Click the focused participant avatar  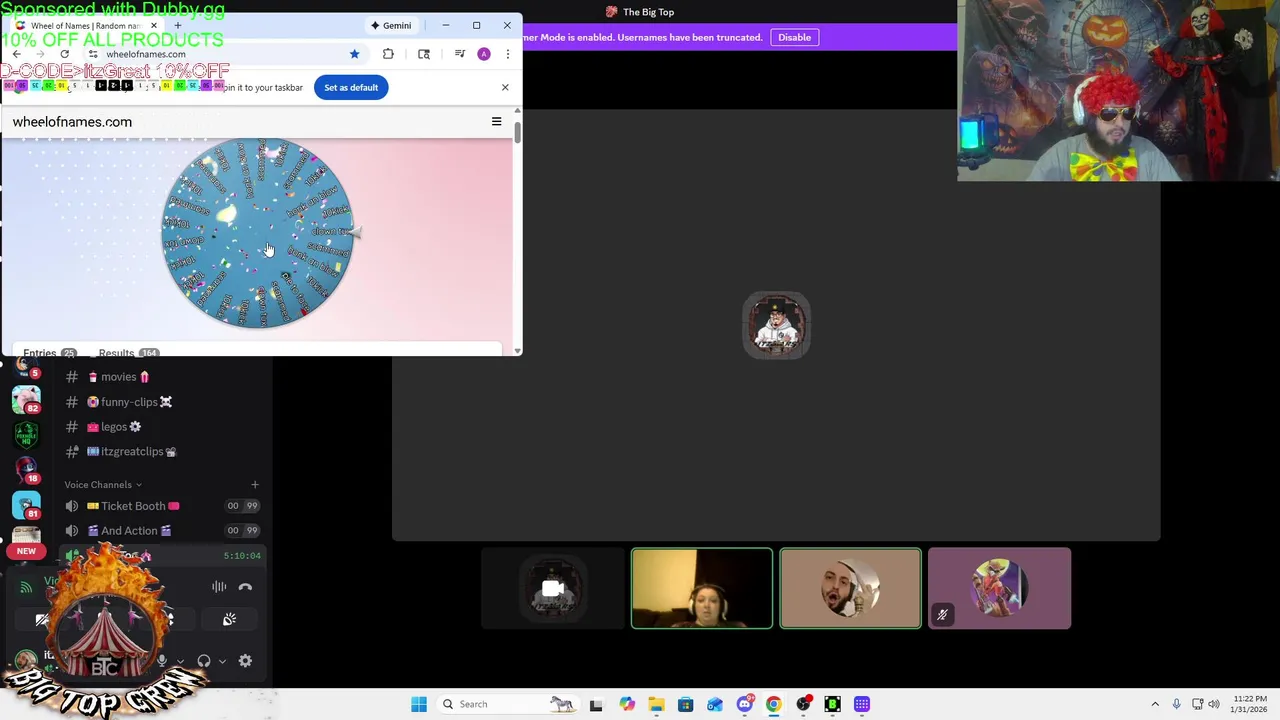coord(777,325)
